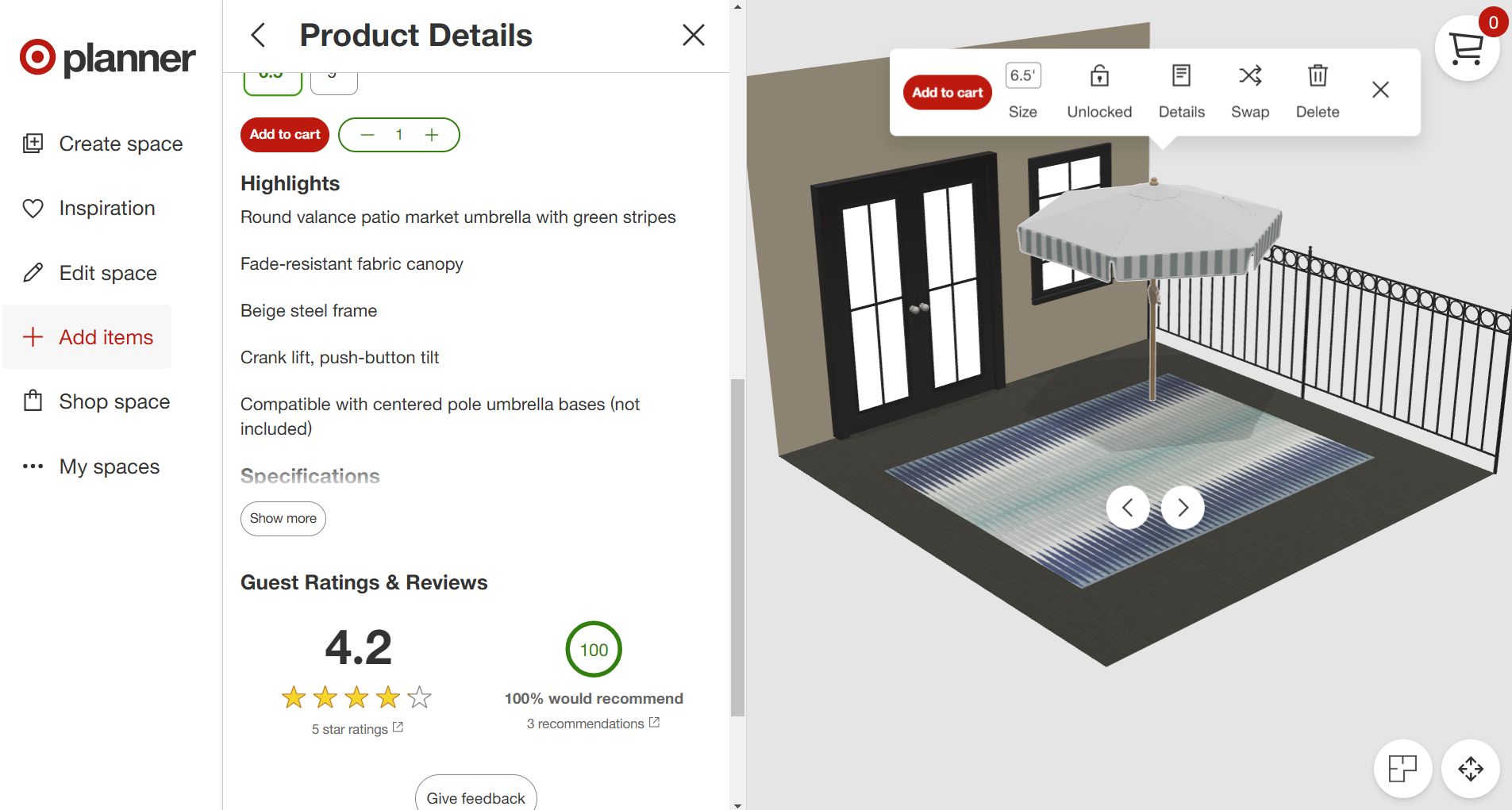
Task: Rotate view right with arrow
Action: click(x=1183, y=508)
